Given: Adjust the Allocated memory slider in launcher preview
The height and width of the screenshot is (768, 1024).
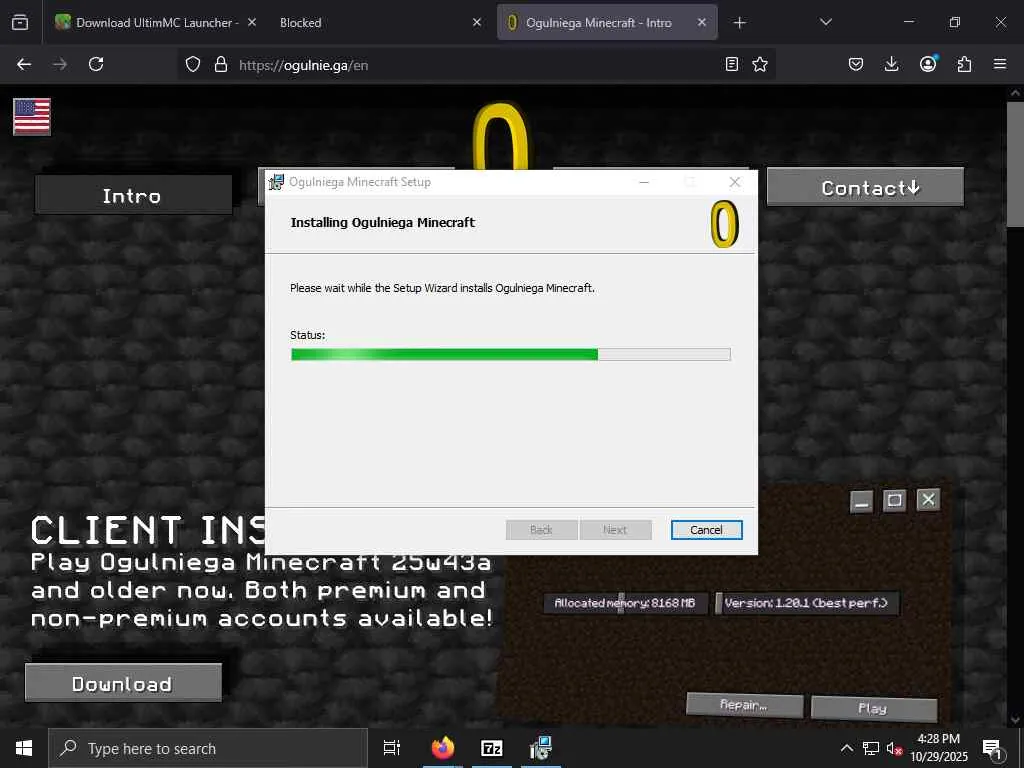Looking at the screenshot, I should (625, 602).
